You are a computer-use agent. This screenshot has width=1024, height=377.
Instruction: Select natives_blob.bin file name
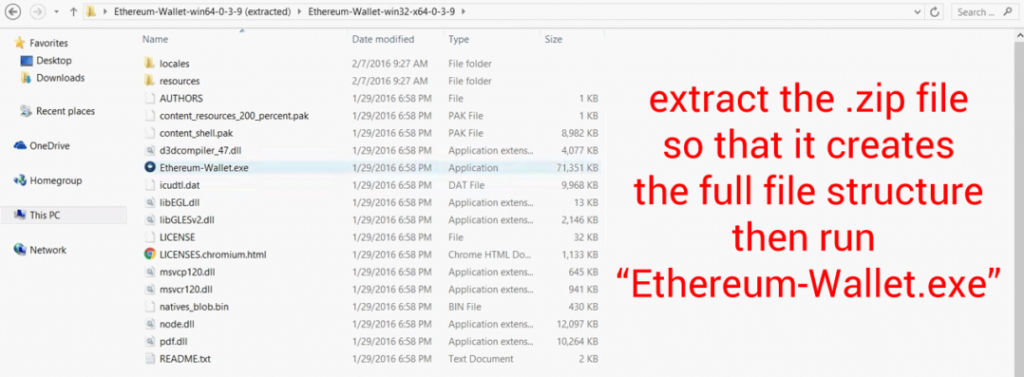194,306
